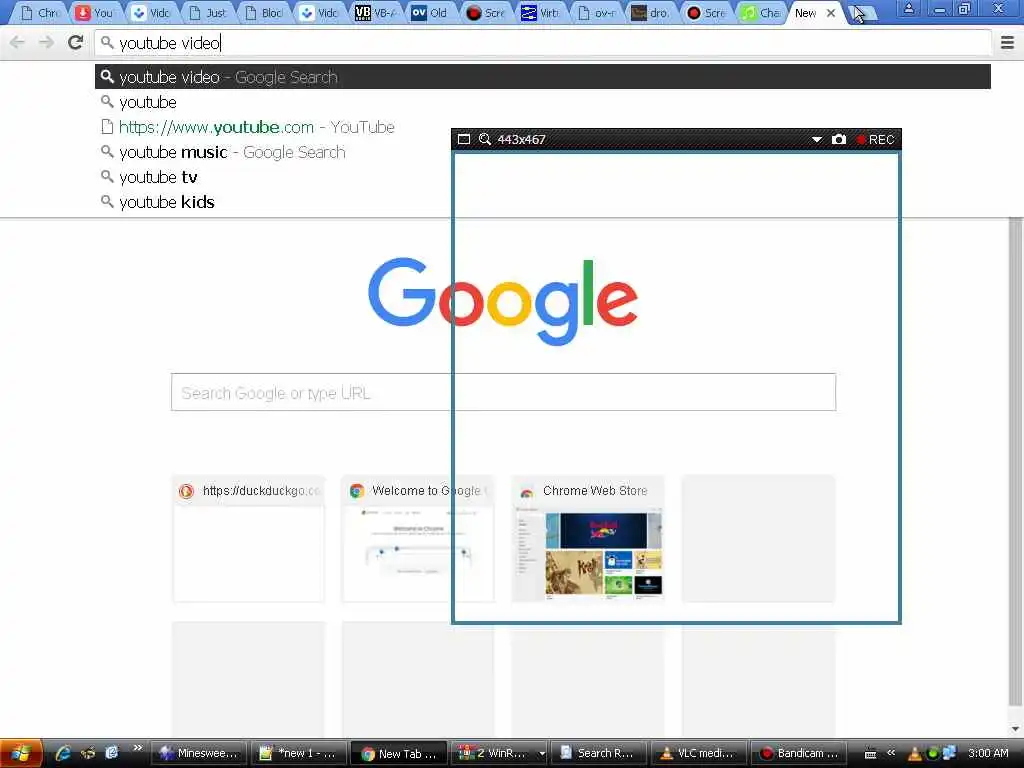Close the active New Tab
Image resolution: width=1024 pixels, height=768 pixels.
click(x=831, y=13)
